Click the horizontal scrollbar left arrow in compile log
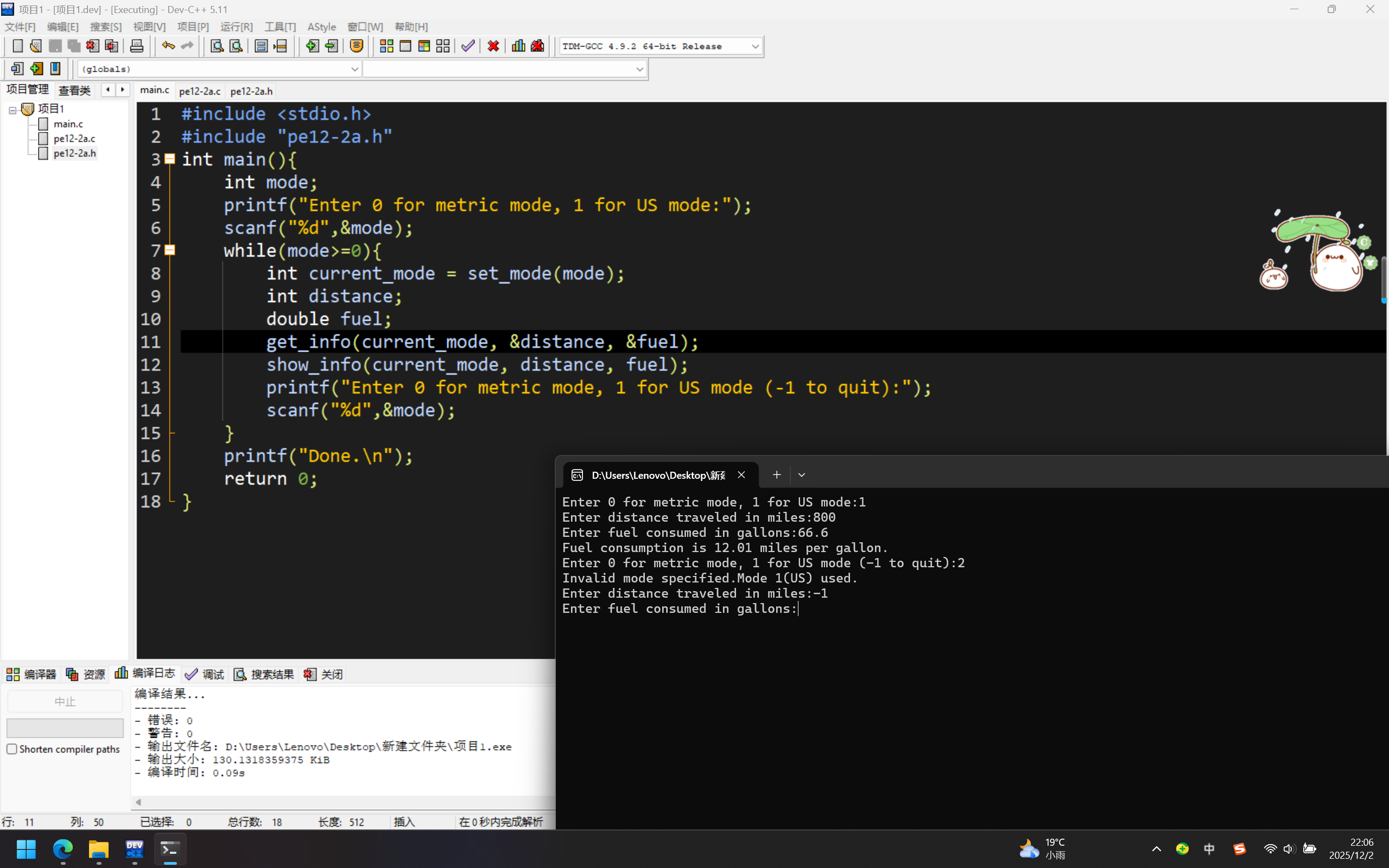The width and height of the screenshot is (1389, 868). point(138,802)
